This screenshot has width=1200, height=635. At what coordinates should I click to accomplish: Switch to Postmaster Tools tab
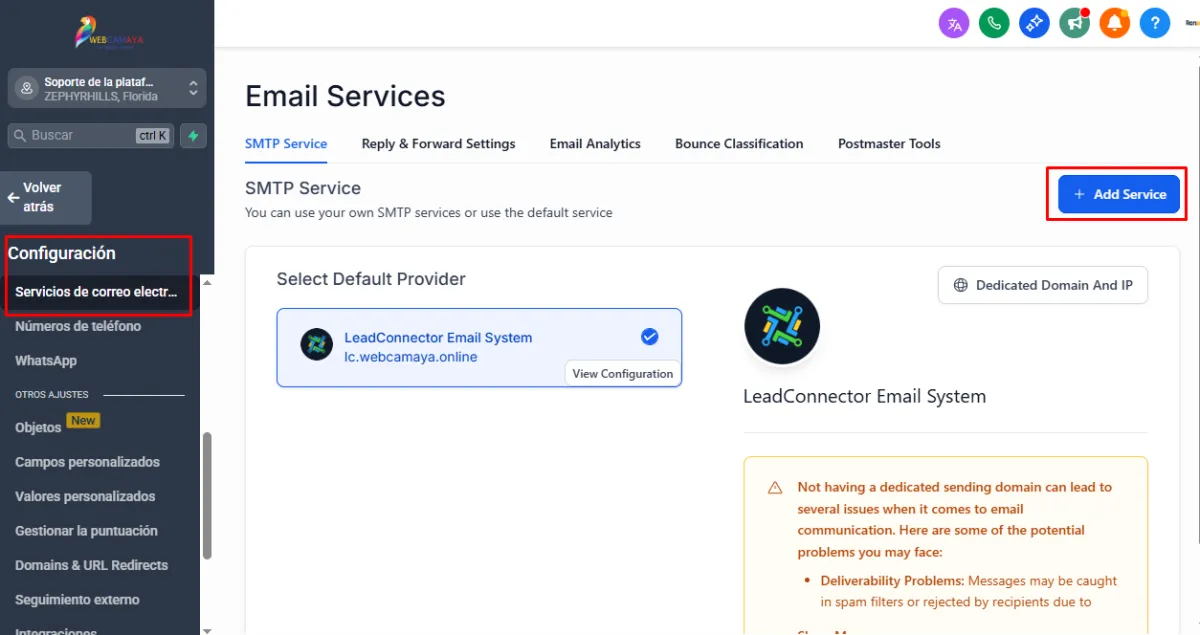(889, 144)
